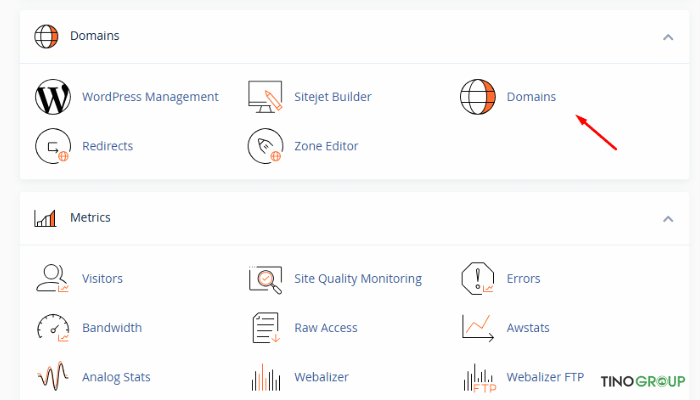Click the Metrics section header chart icon
The height and width of the screenshot is (400, 700).
point(45,218)
